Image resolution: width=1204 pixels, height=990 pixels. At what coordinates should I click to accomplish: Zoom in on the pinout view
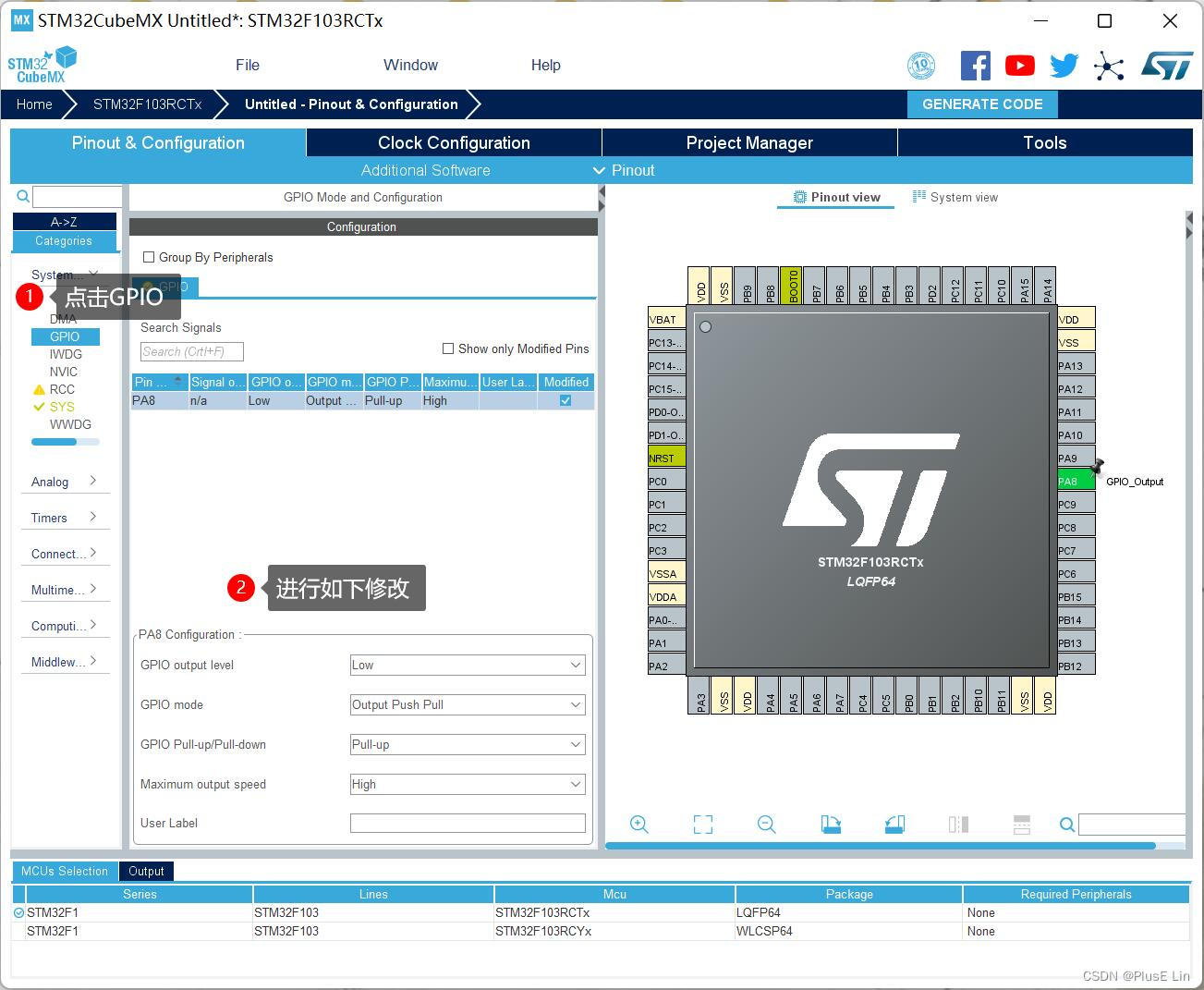tap(638, 825)
